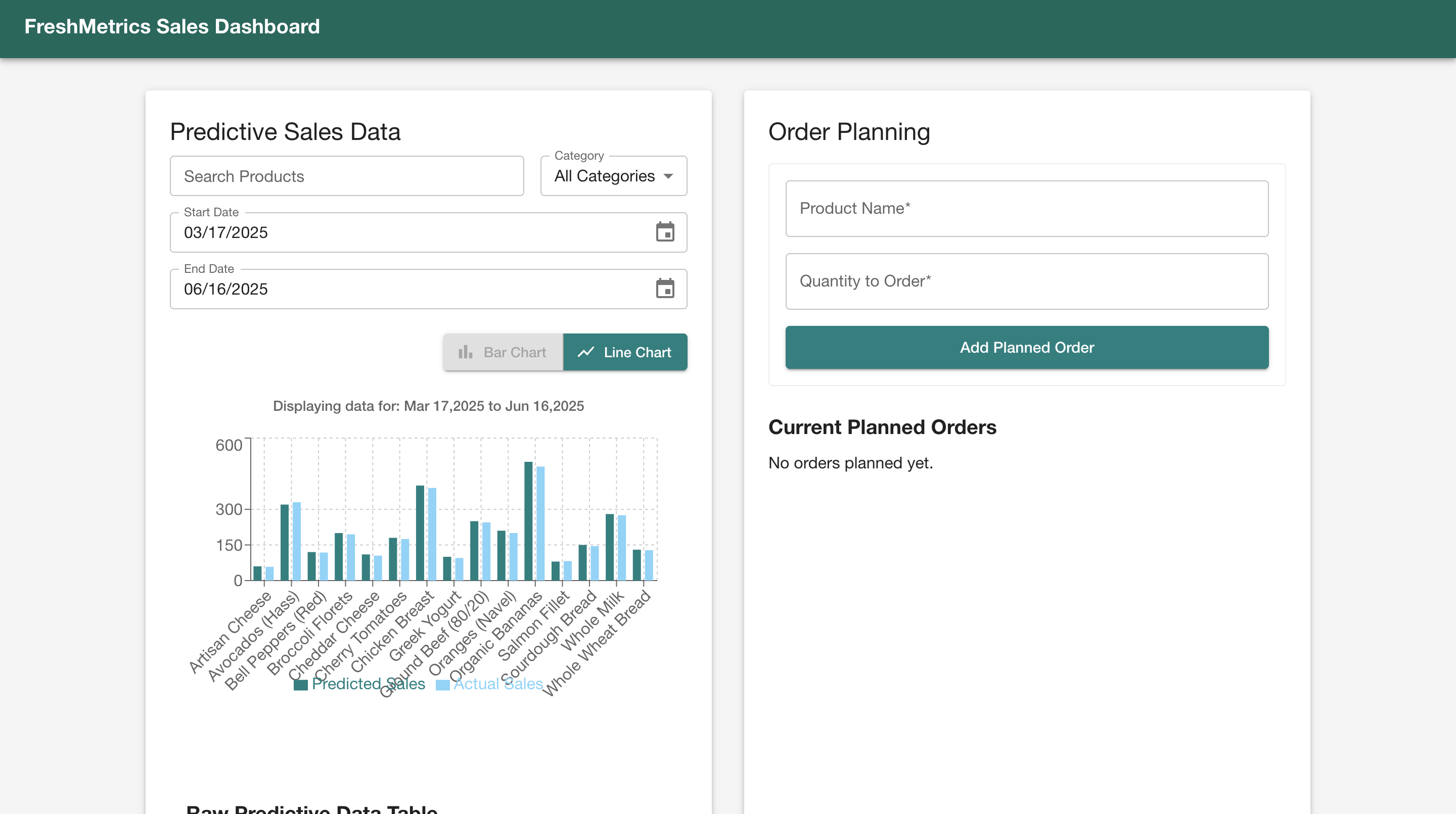
Task: Click the Order Planning heading
Action: pos(849,131)
